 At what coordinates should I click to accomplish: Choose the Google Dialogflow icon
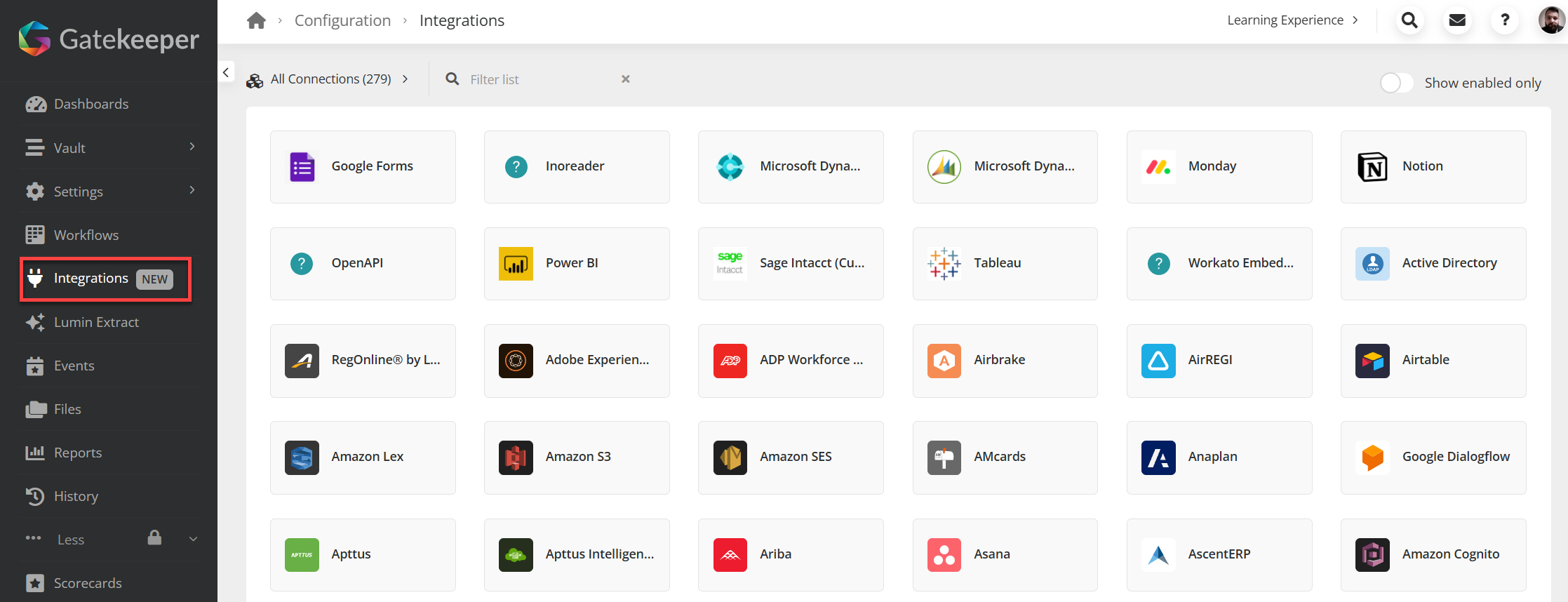(x=1372, y=457)
